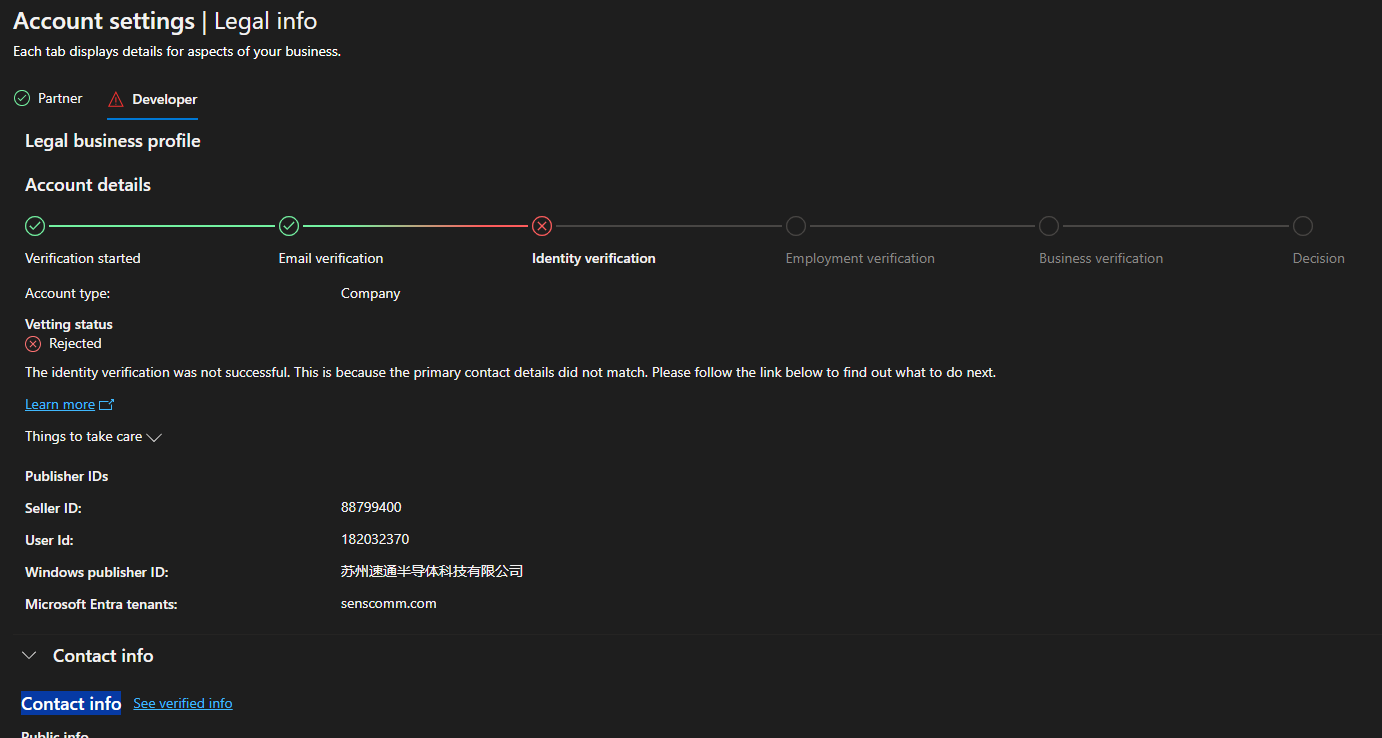Expand Things to take care

[x=93, y=436]
